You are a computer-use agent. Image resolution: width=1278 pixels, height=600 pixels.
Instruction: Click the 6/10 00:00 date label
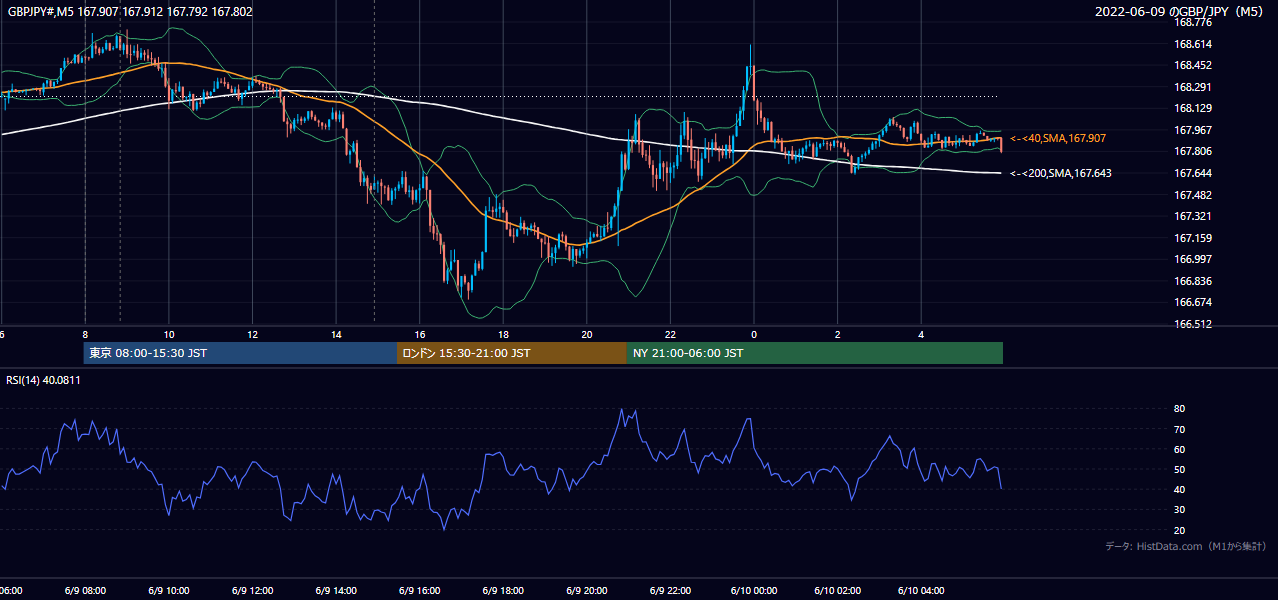click(754, 590)
